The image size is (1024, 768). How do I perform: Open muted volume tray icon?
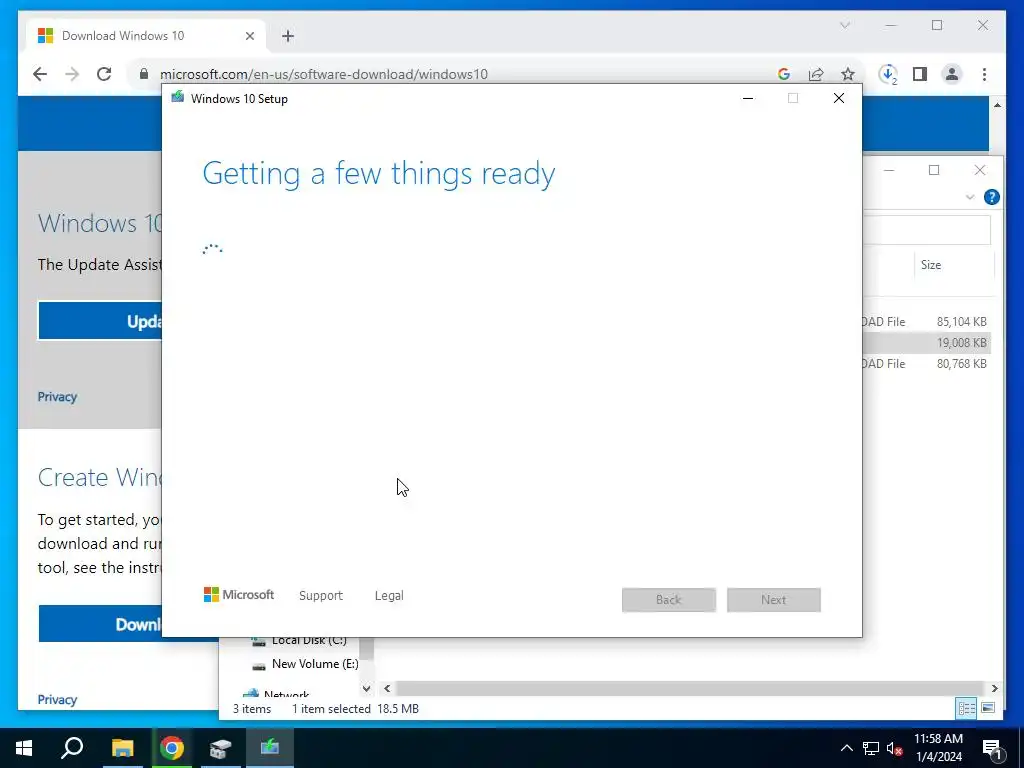tap(895, 748)
